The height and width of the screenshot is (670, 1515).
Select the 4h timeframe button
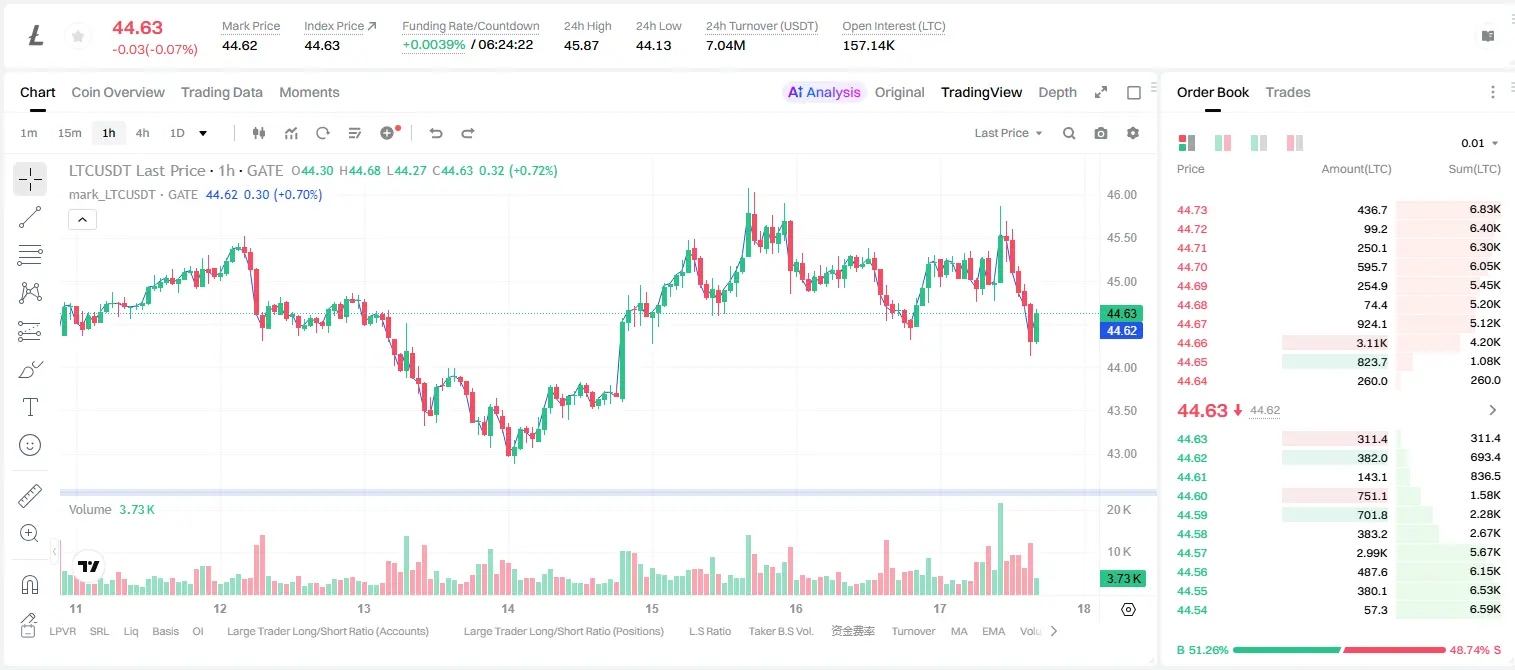tap(143, 133)
